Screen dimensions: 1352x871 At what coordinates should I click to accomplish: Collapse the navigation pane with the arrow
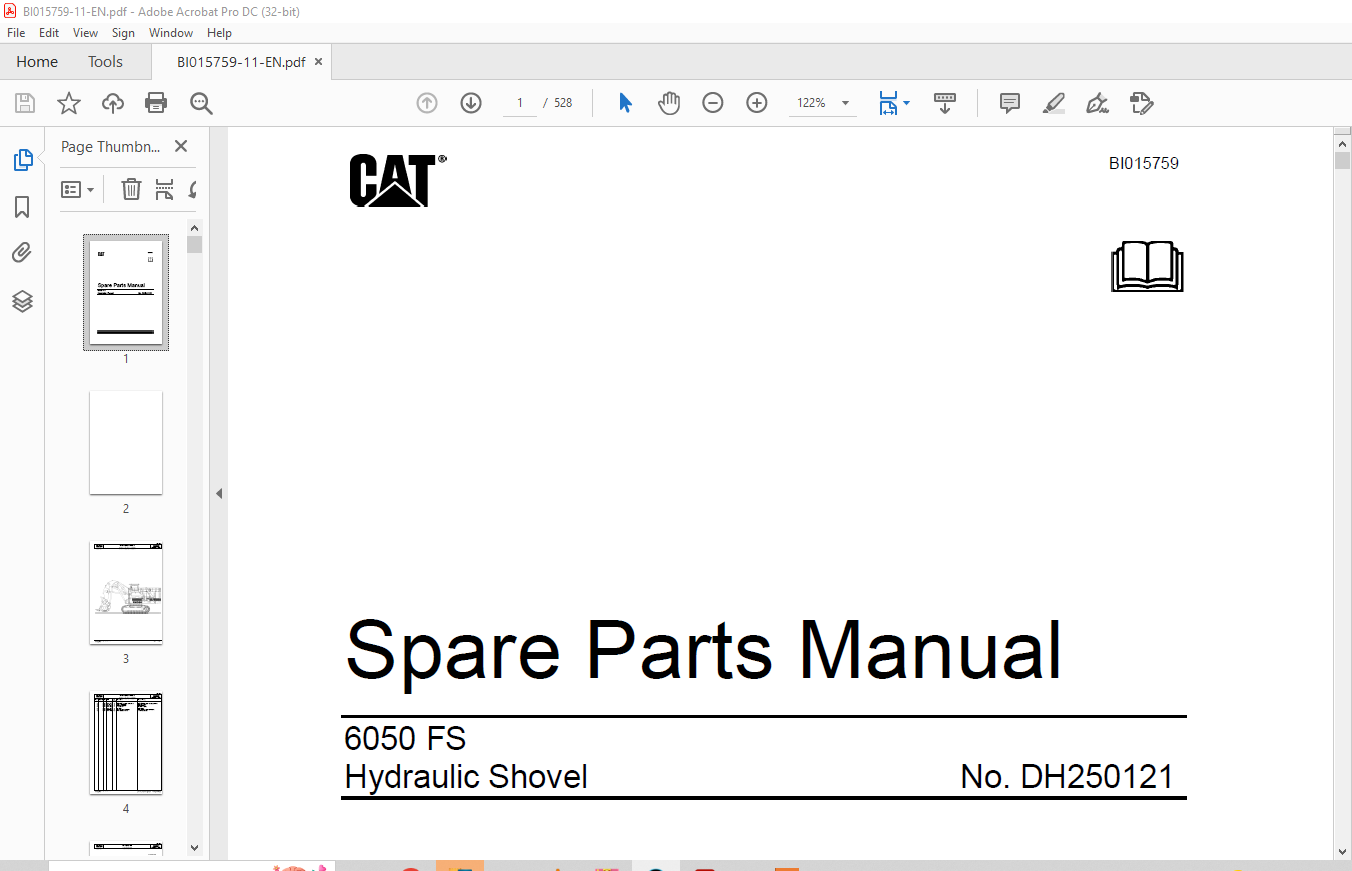pos(219,493)
